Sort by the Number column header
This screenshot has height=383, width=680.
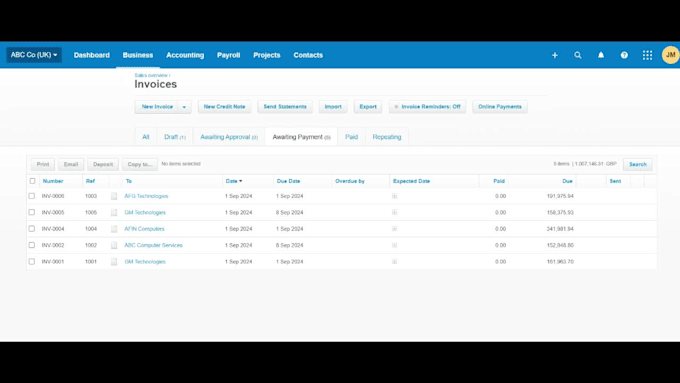(x=53, y=181)
